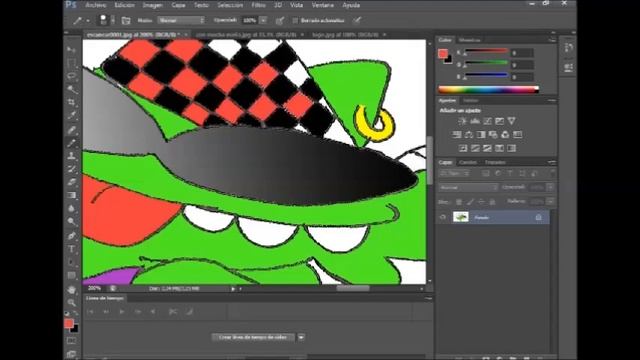Click the foreground red color swatch in toolbox
The image size is (640, 360).
click(69, 323)
